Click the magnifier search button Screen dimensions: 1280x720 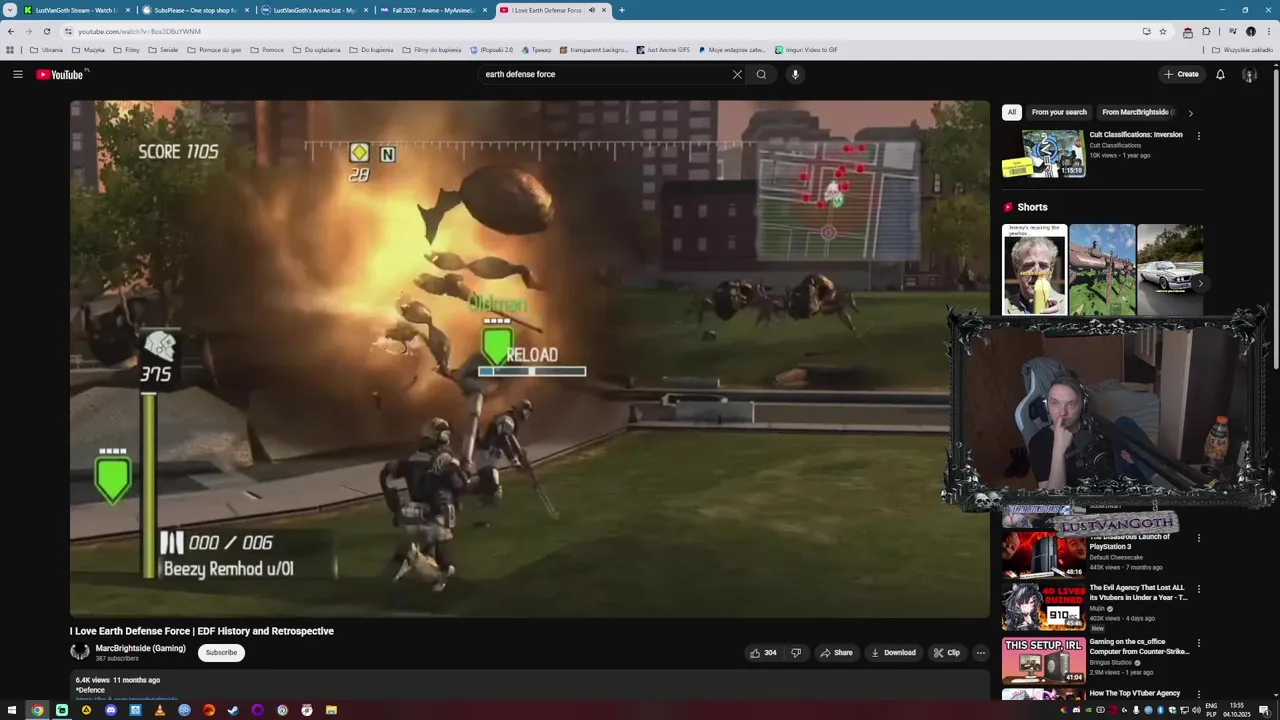761,74
